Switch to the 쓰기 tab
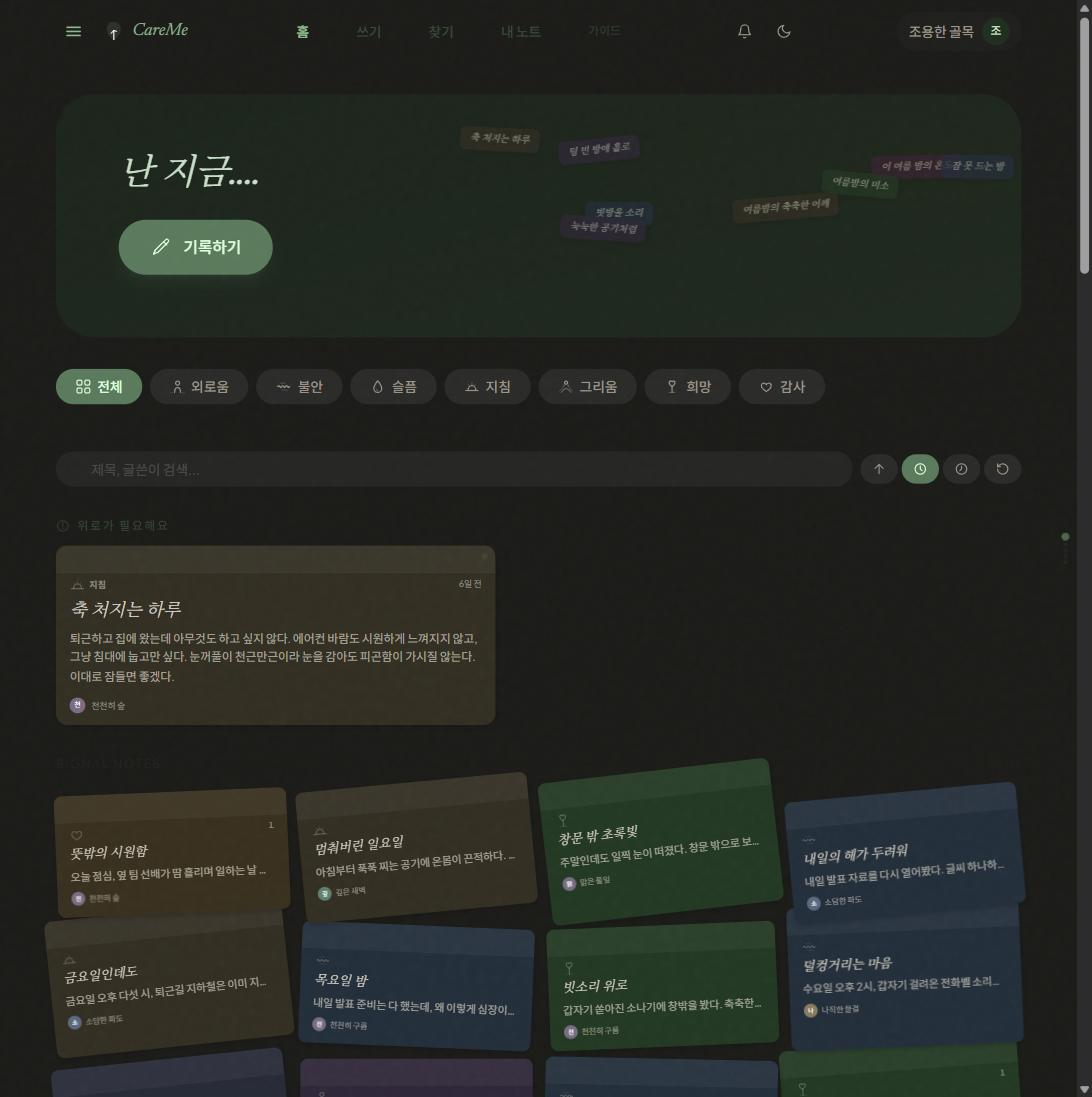The image size is (1092, 1097). tap(369, 31)
